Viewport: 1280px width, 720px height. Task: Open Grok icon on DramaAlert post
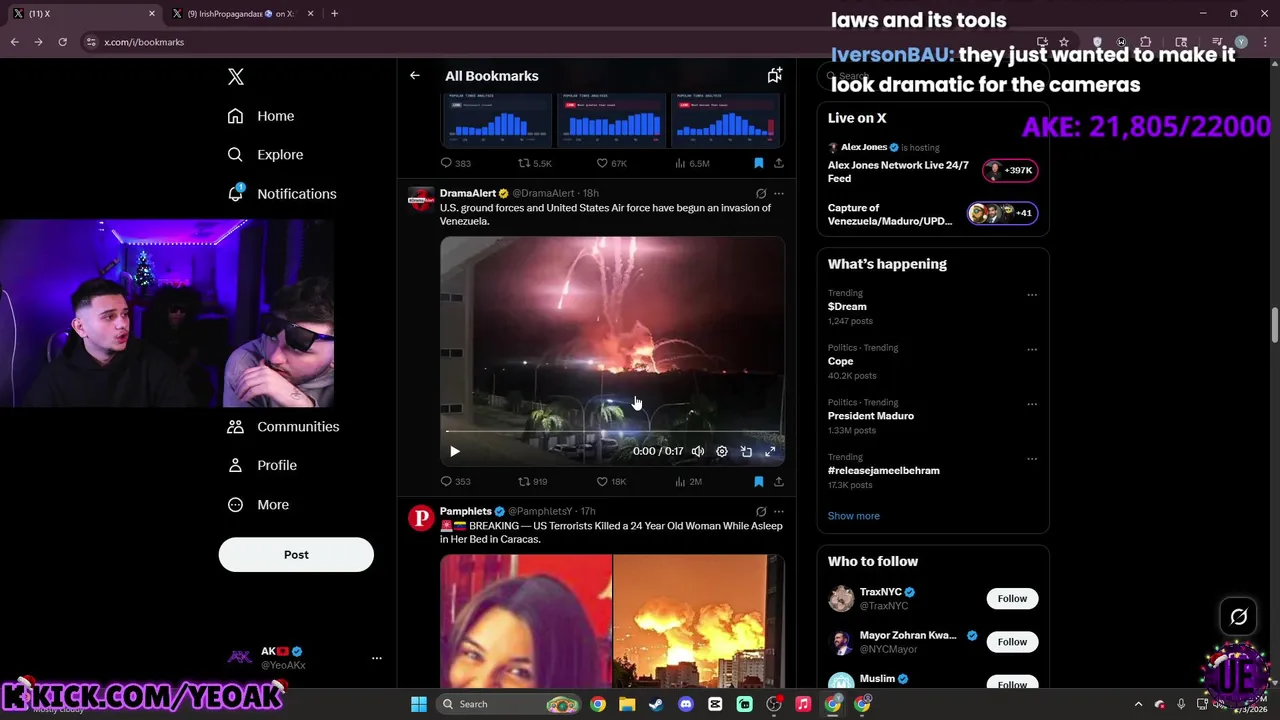click(x=761, y=194)
